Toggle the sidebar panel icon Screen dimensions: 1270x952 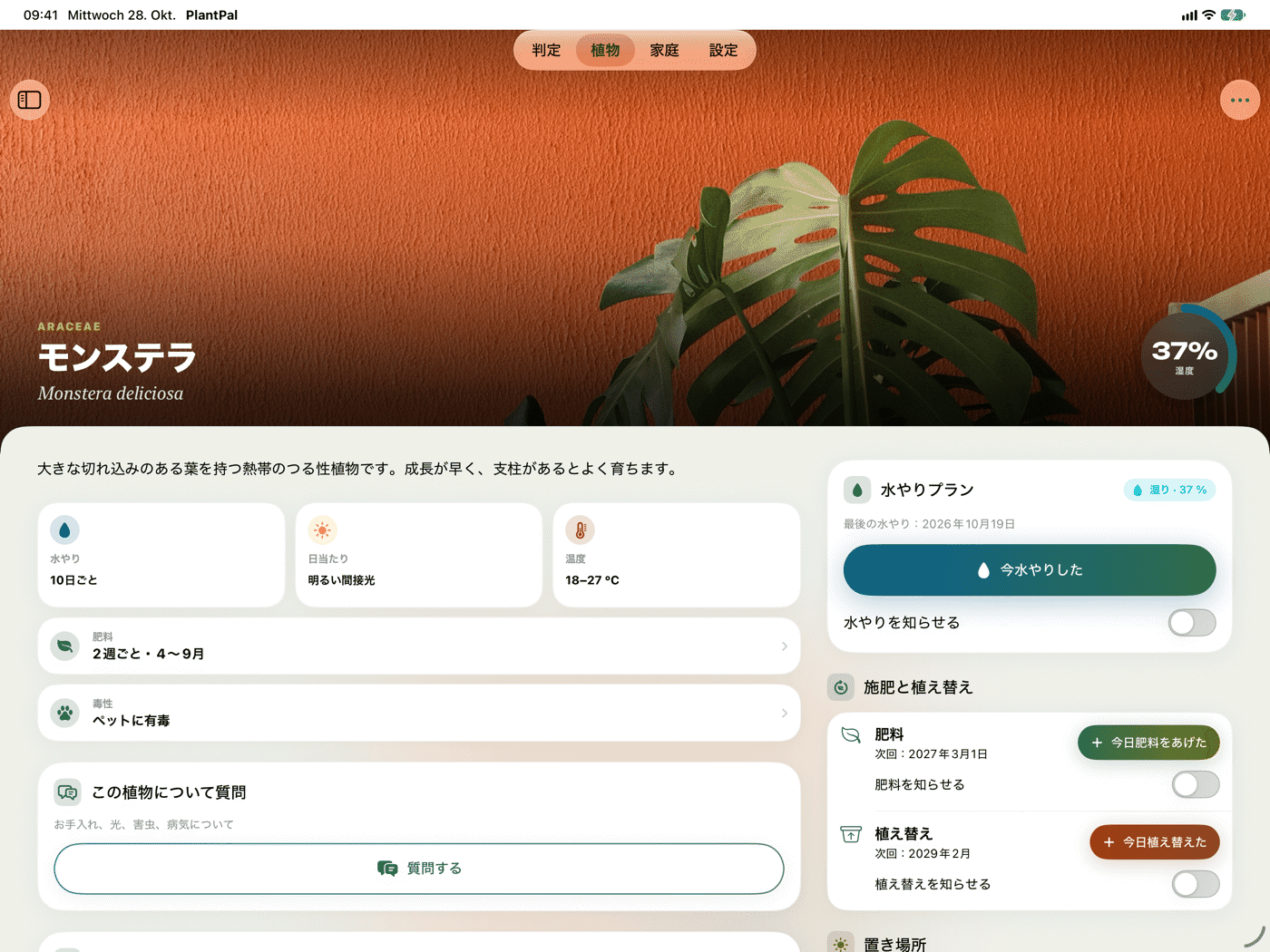[x=30, y=100]
